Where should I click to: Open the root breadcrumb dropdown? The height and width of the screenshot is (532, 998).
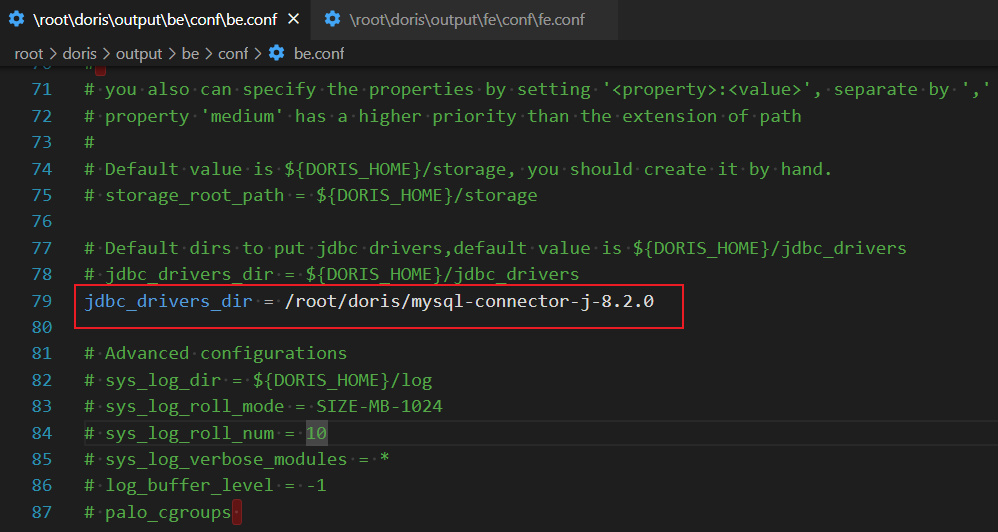pos(28,53)
